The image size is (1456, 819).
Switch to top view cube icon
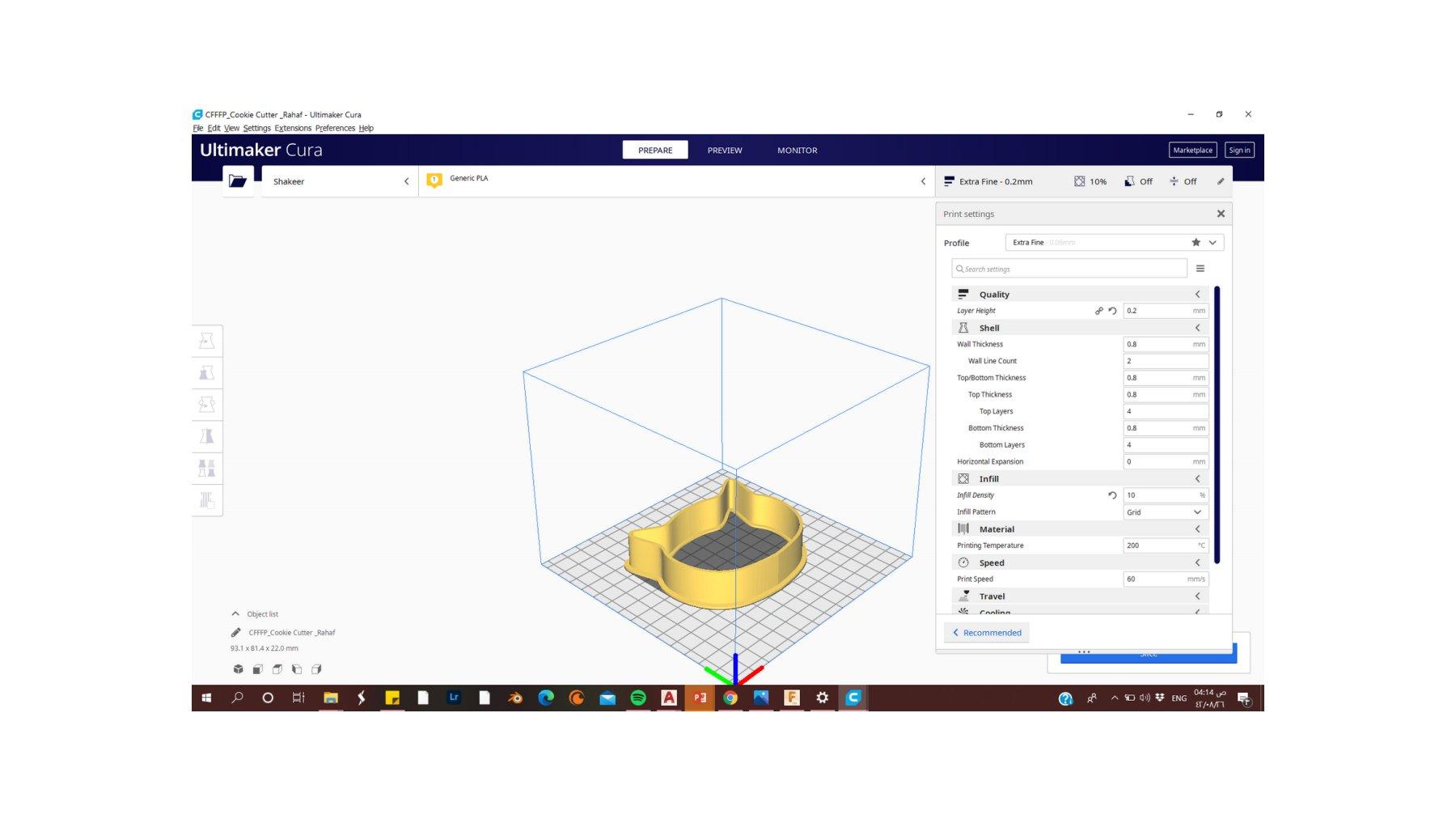277,669
